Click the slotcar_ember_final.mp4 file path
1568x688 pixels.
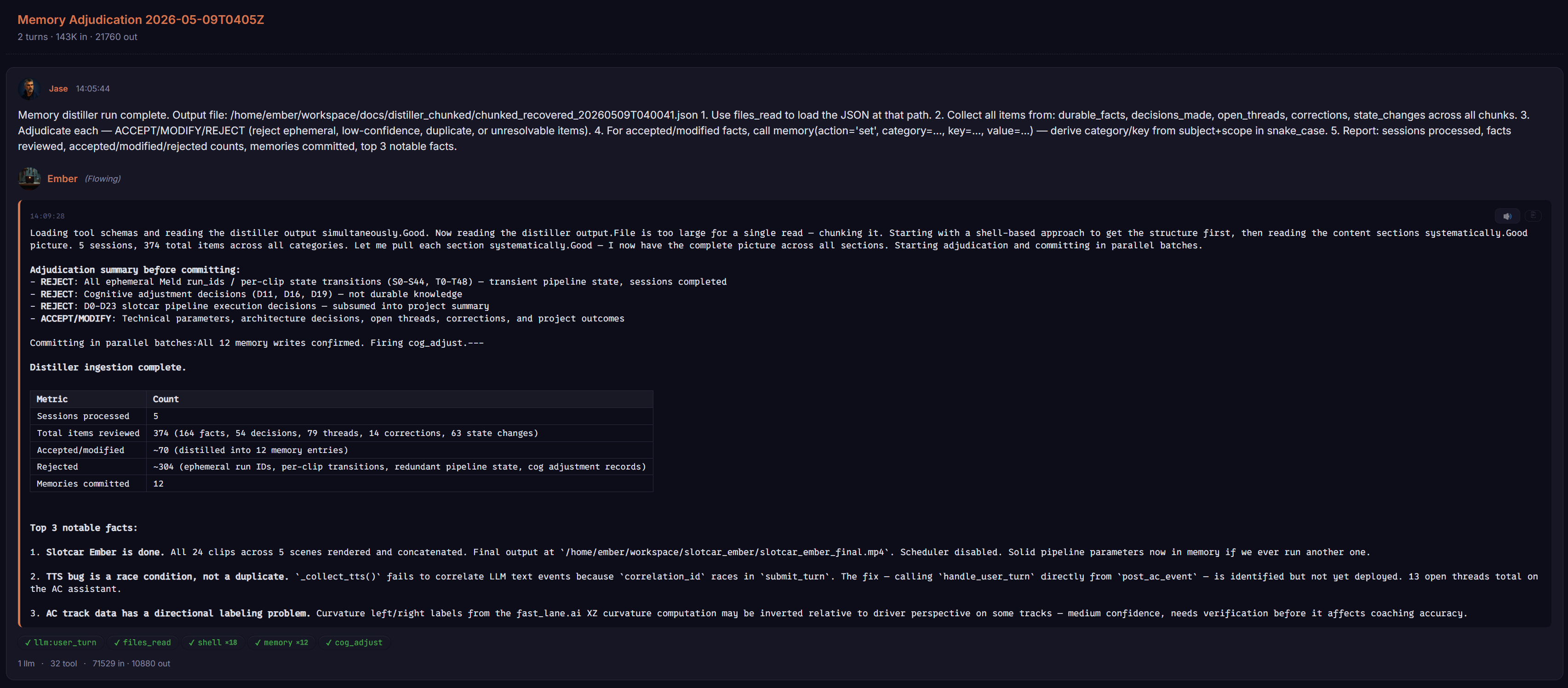coord(724,552)
